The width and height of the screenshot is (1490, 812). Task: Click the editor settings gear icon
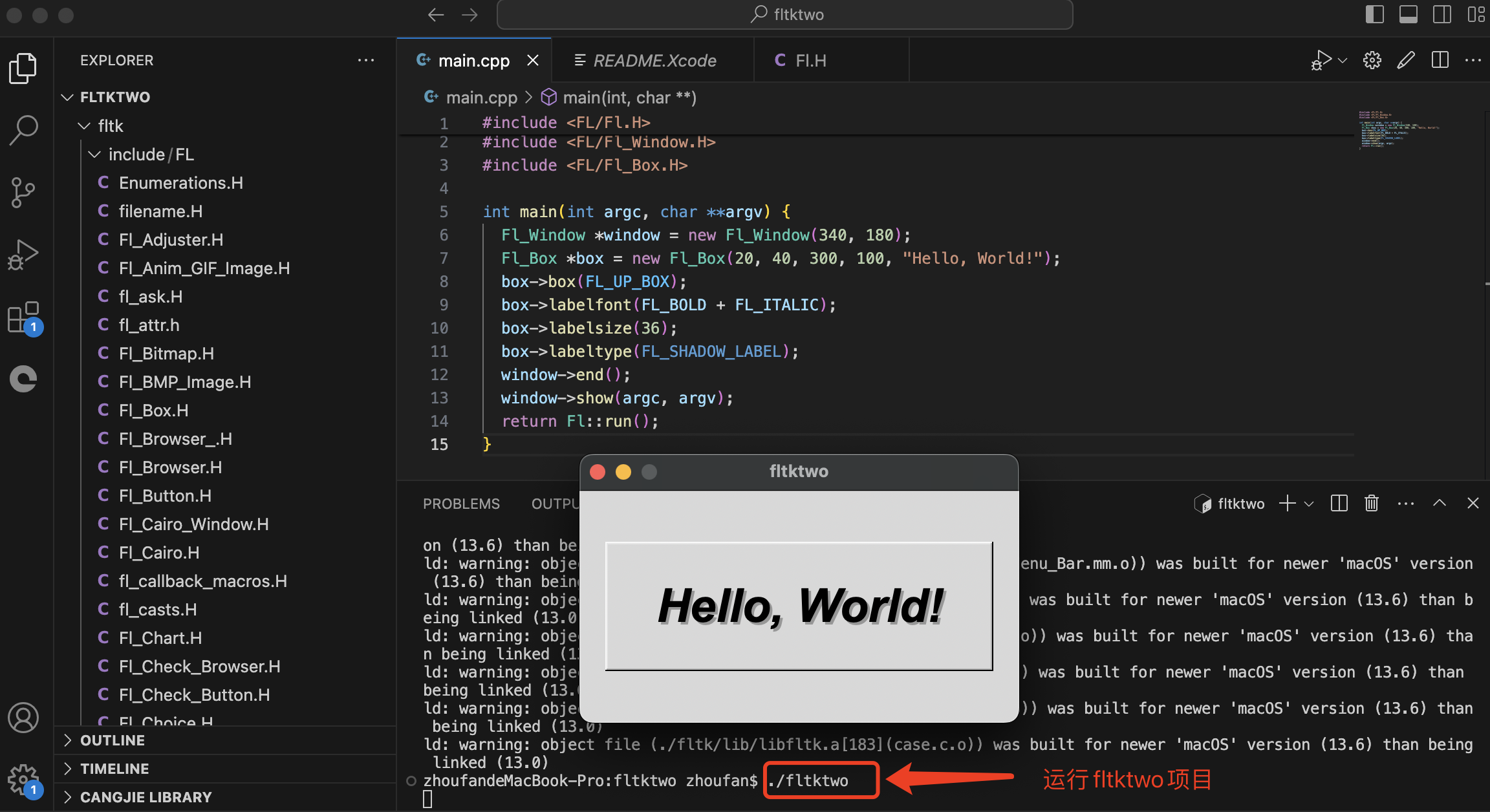1372,60
